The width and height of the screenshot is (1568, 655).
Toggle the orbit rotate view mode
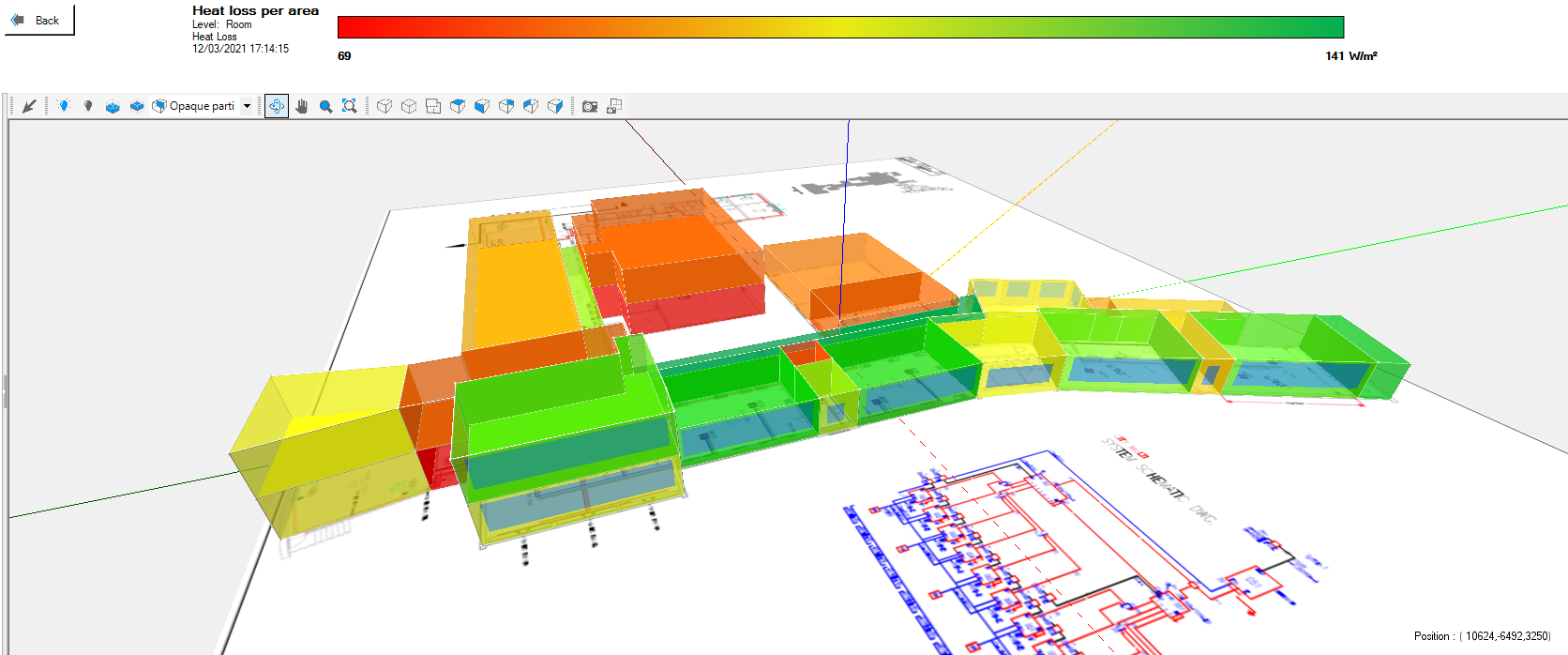coord(277,106)
